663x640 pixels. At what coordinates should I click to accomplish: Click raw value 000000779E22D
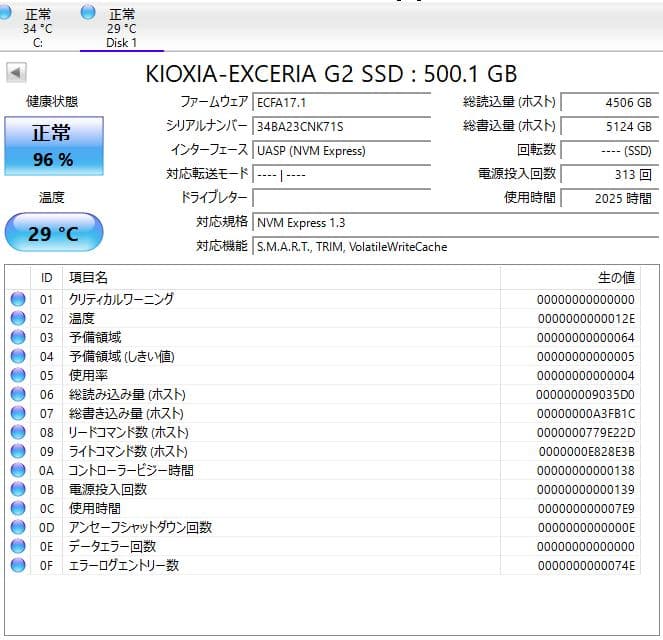pyautogui.click(x=586, y=433)
